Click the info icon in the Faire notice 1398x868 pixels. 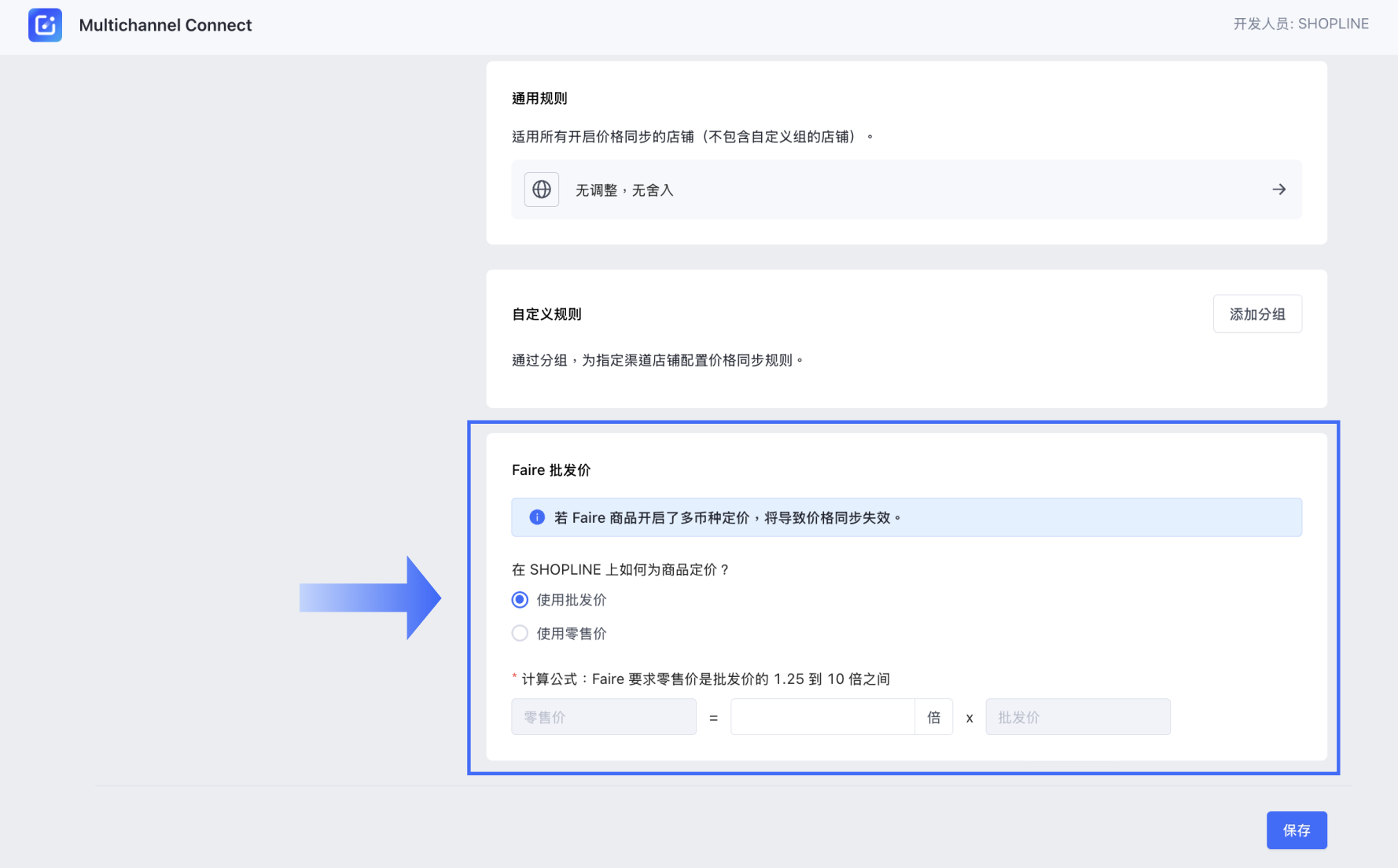coord(537,517)
